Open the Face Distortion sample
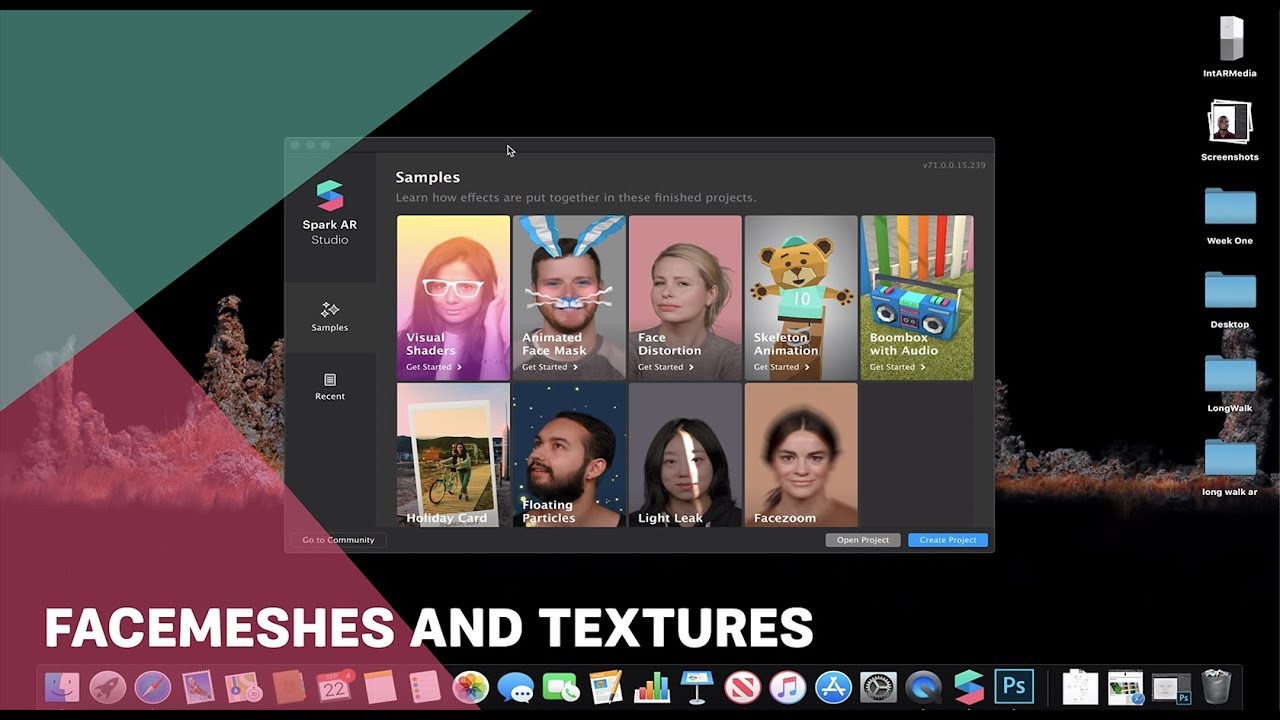 pyautogui.click(x=685, y=298)
